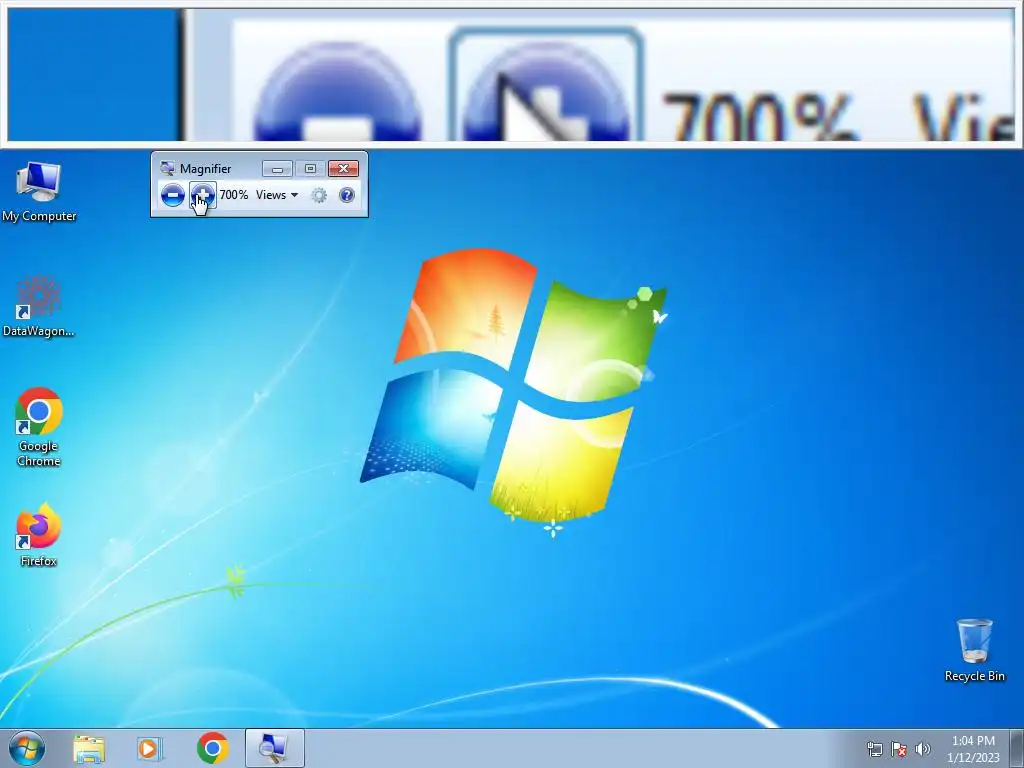
Task: Maximize the Magnifier window
Action: point(310,169)
